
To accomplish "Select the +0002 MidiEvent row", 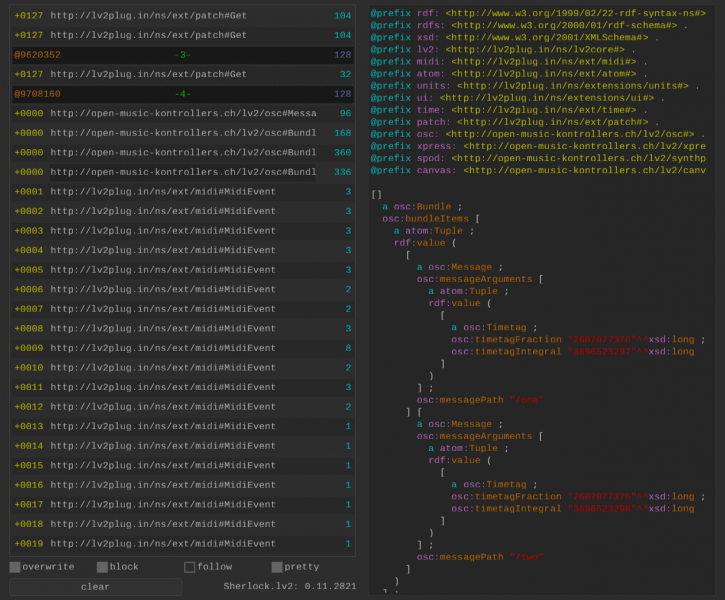I will [x=182, y=211].
